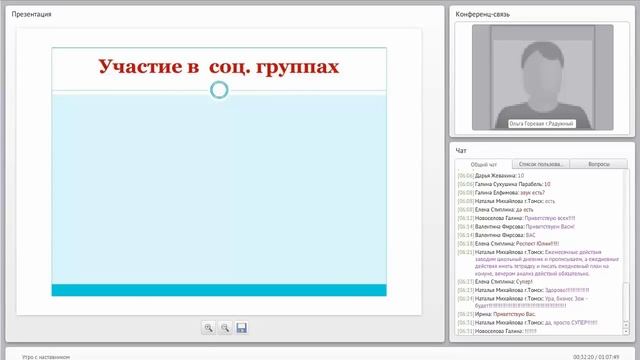This screenshot has width=640, height=360.
Task: Click Наталья Михайлова's 'Здорово' message
Action: (x=523, y=290)
